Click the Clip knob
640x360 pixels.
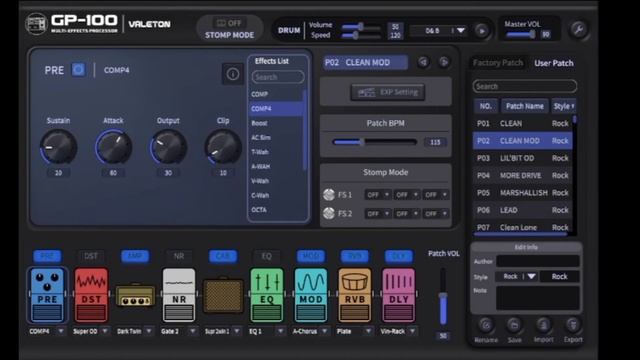223,147
